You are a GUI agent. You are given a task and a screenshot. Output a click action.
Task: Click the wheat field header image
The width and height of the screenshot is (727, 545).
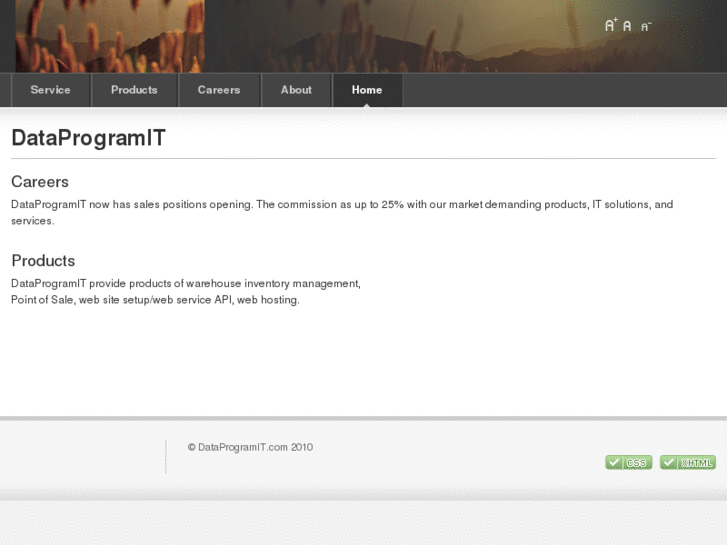[x=110, y=36]
